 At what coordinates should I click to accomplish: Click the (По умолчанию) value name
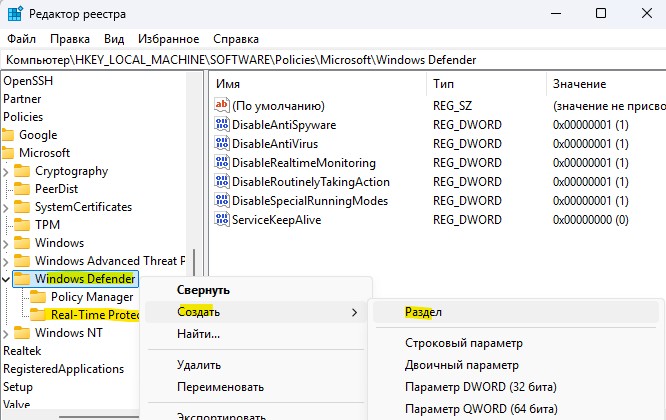click(278, 106)
